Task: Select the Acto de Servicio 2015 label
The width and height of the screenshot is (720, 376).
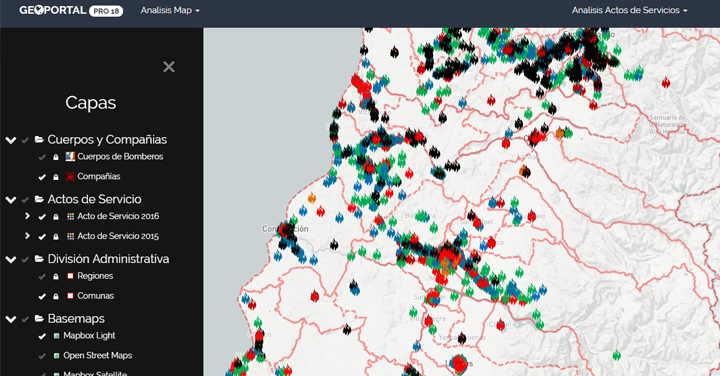Action: tap(118, 236)
